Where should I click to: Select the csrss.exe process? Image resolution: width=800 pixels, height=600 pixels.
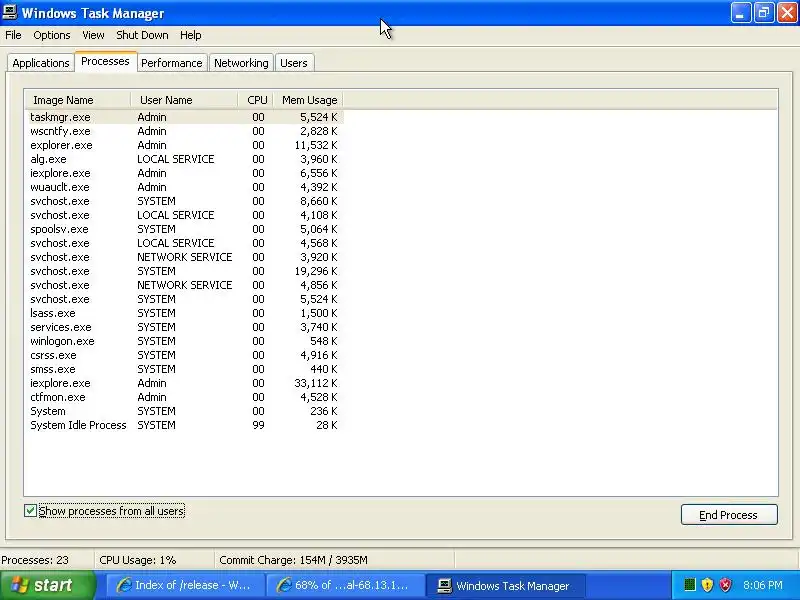click(184, 356)
